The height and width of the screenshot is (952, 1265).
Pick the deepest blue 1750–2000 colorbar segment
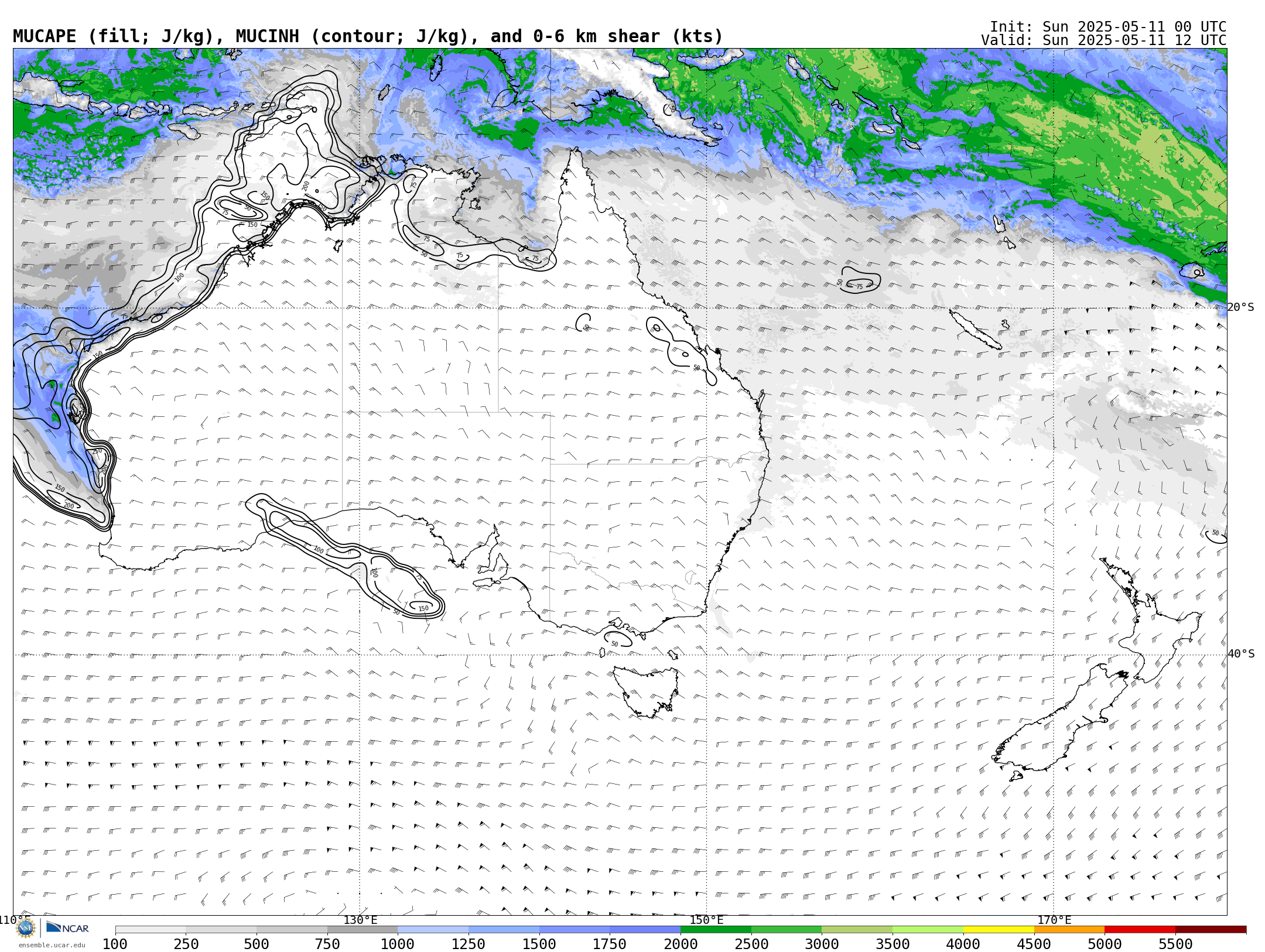(645, 930)
